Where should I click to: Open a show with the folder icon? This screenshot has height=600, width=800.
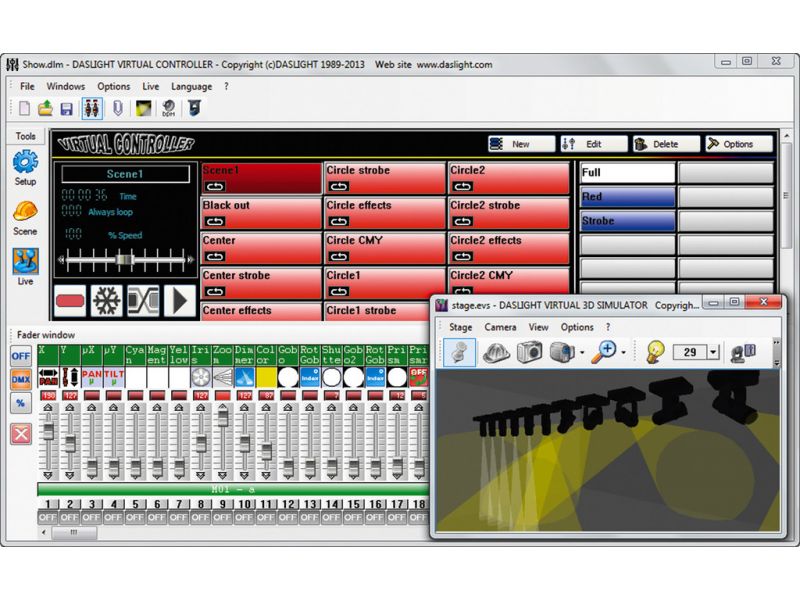(45, 108)
